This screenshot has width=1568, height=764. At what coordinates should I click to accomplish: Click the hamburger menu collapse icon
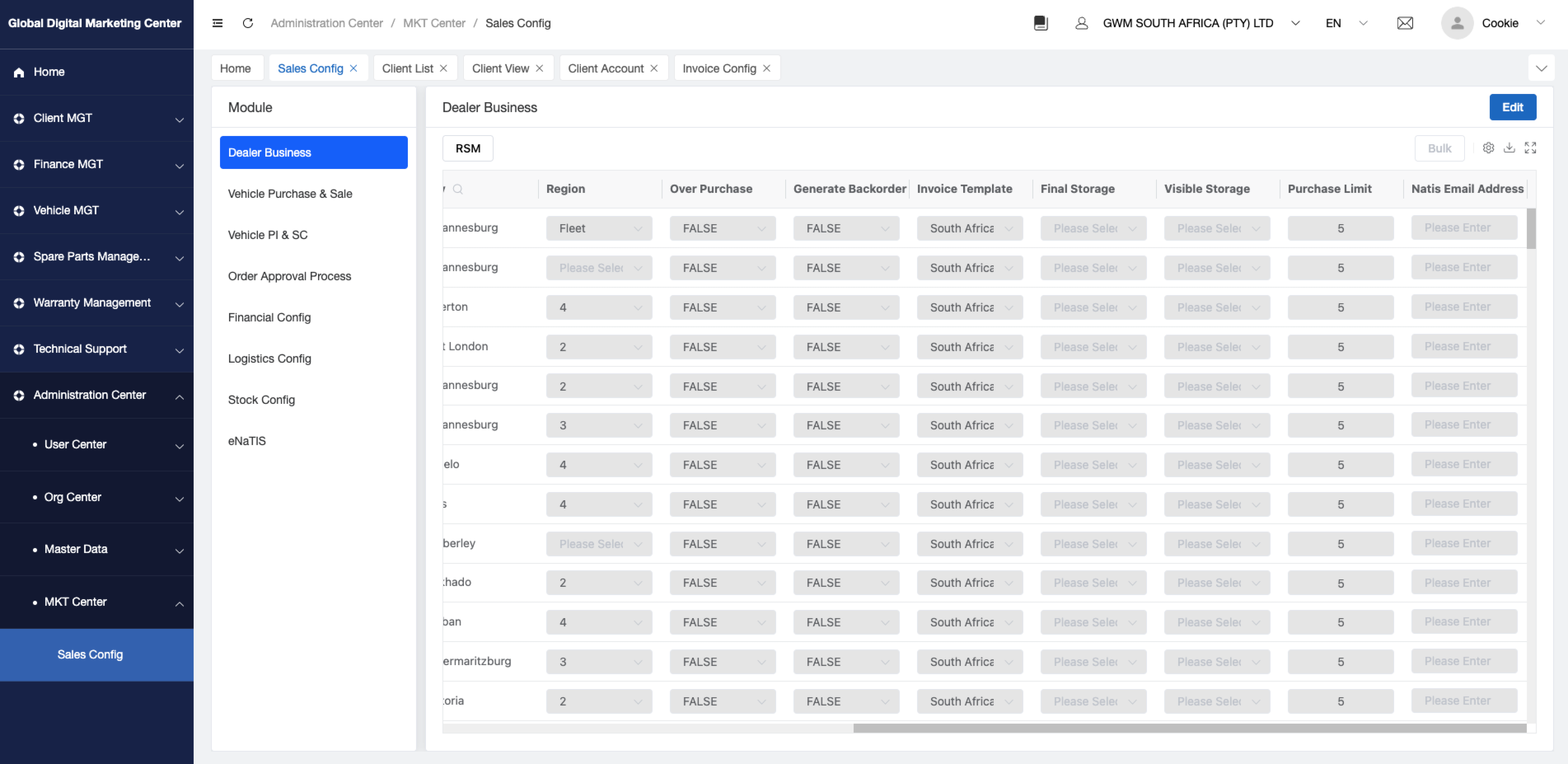[x=218, y=23]
